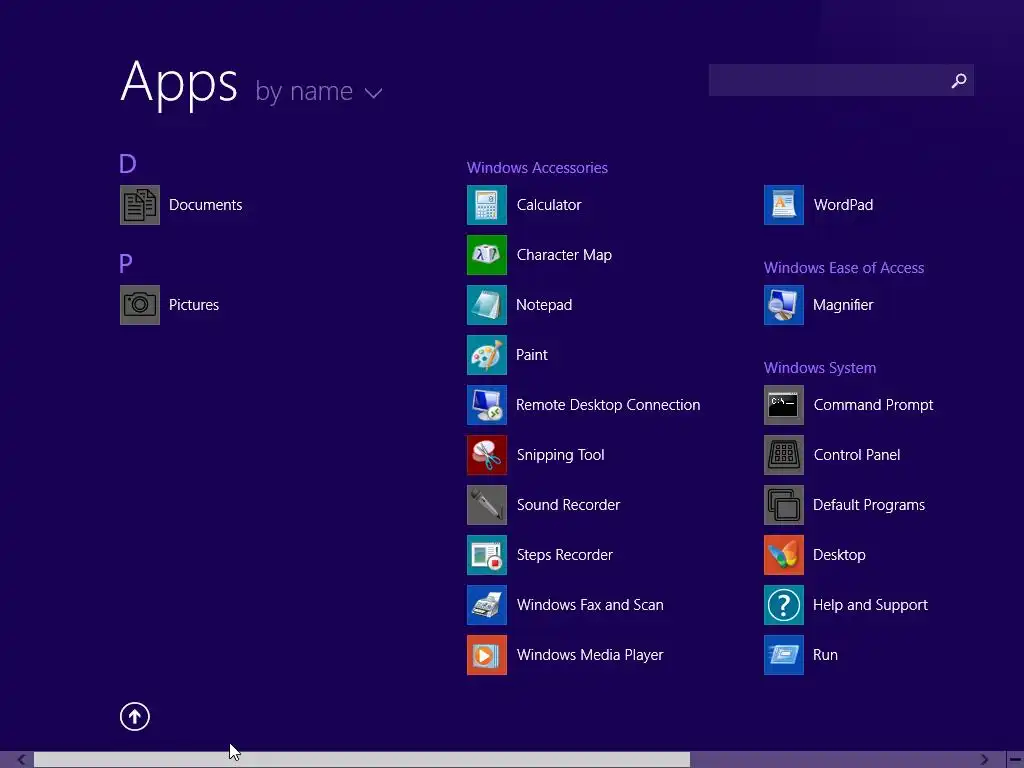Launch the Run icon

(784, 655)
